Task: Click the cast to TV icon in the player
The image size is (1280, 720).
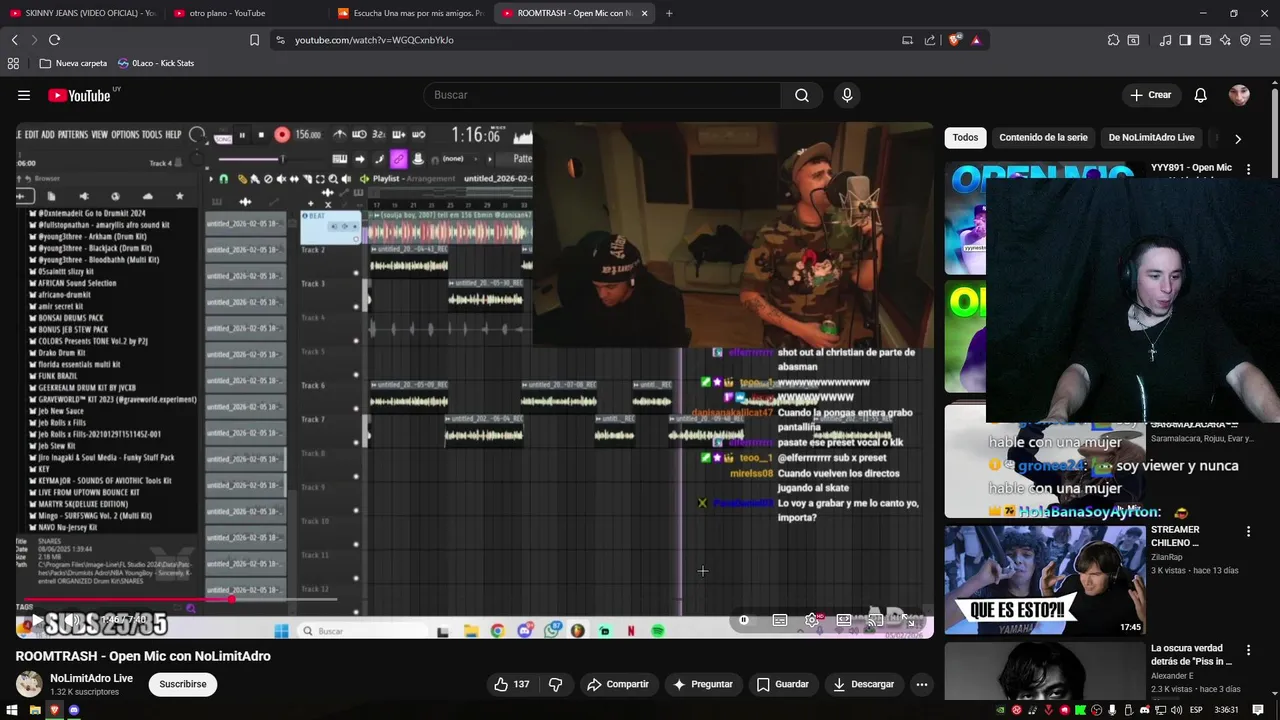Action: click(x=875, y=620)
